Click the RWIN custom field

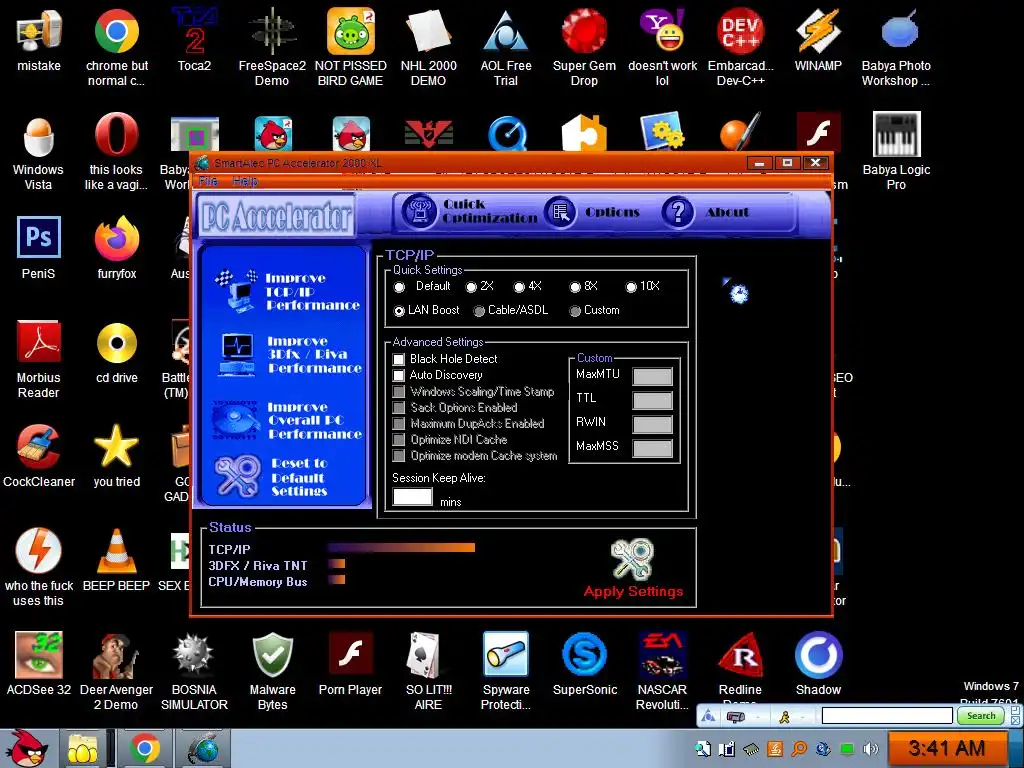pyautogui.click(x=652, y=424)
